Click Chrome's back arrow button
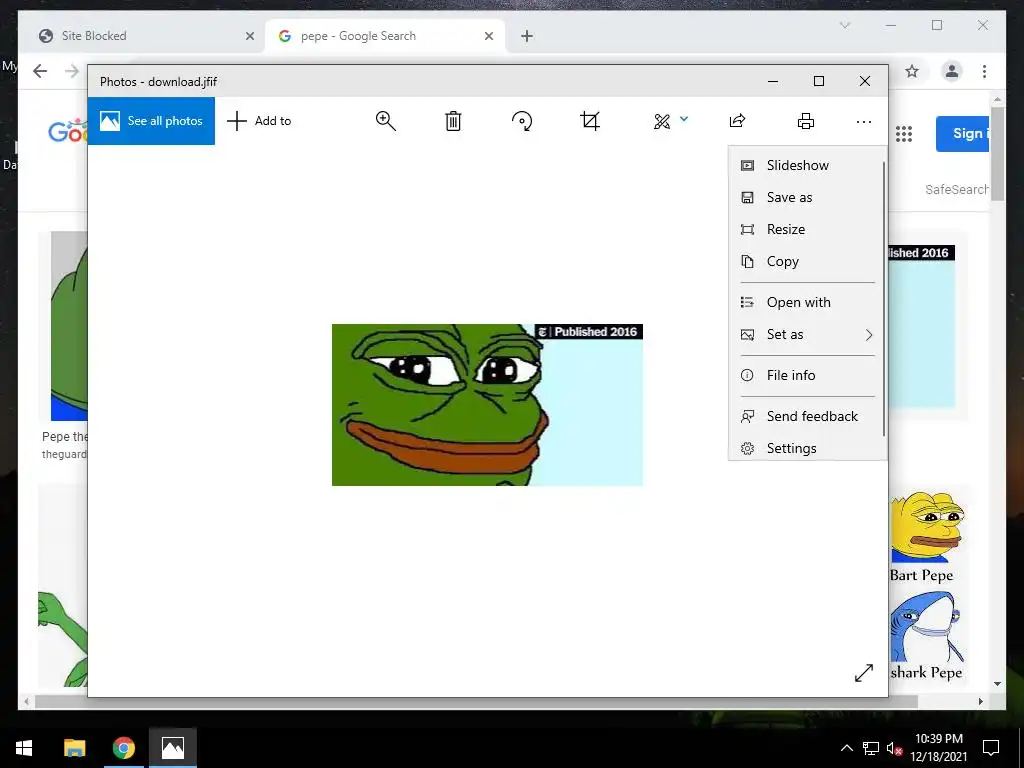The width and height of the screenshot is (1024, 768). [40, 71]
